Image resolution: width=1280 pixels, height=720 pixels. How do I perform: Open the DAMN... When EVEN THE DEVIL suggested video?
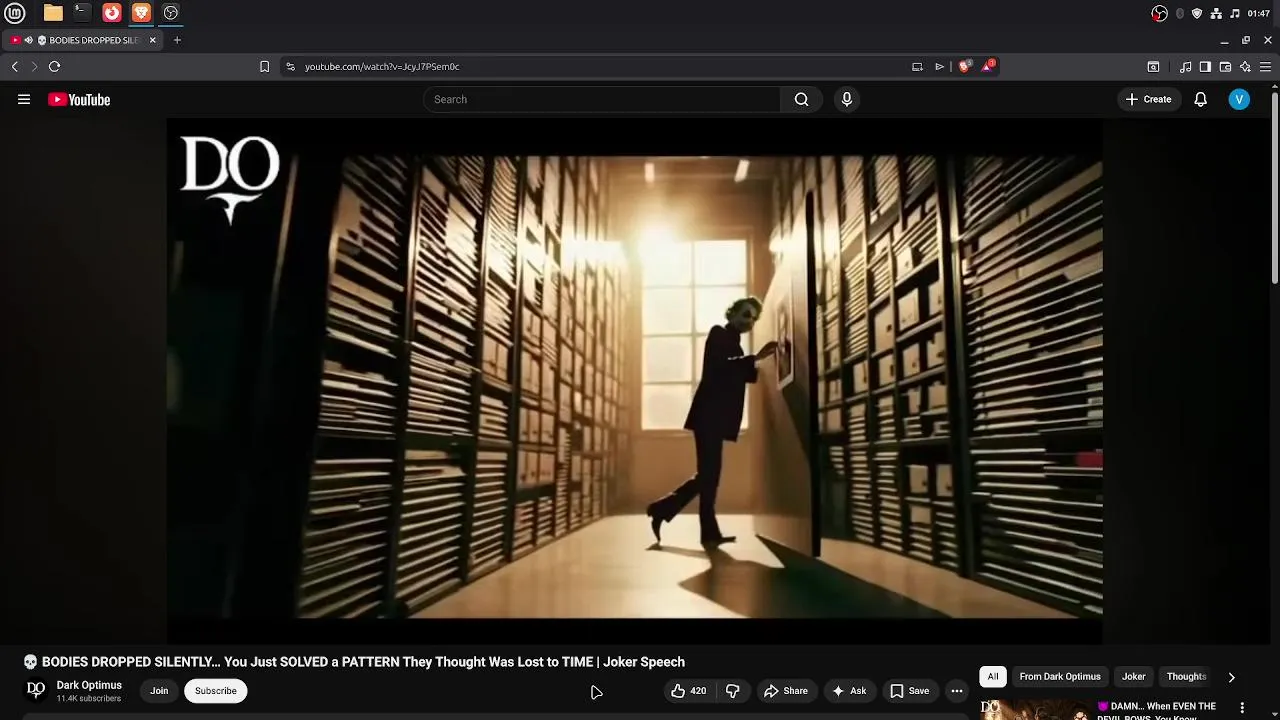click(1156, 710)
